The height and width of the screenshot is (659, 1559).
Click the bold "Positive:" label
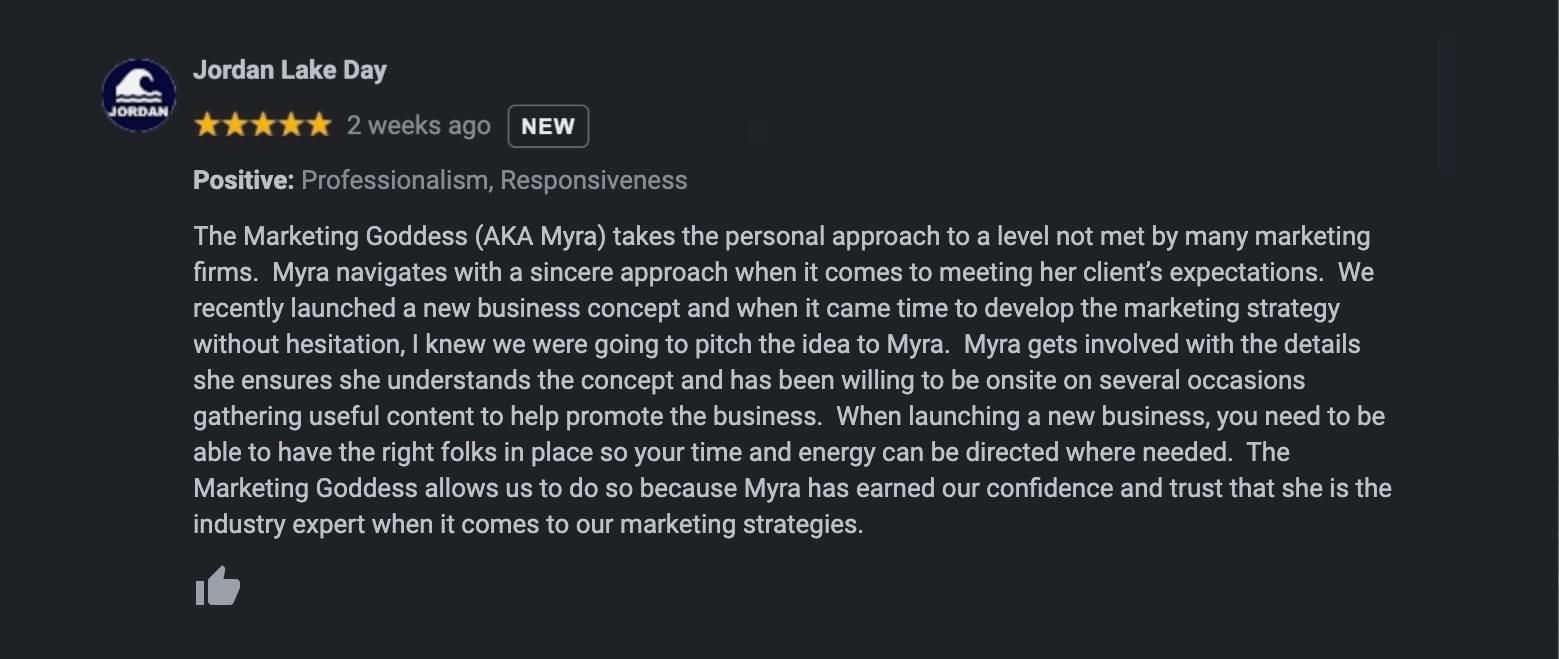click(243, 180)
